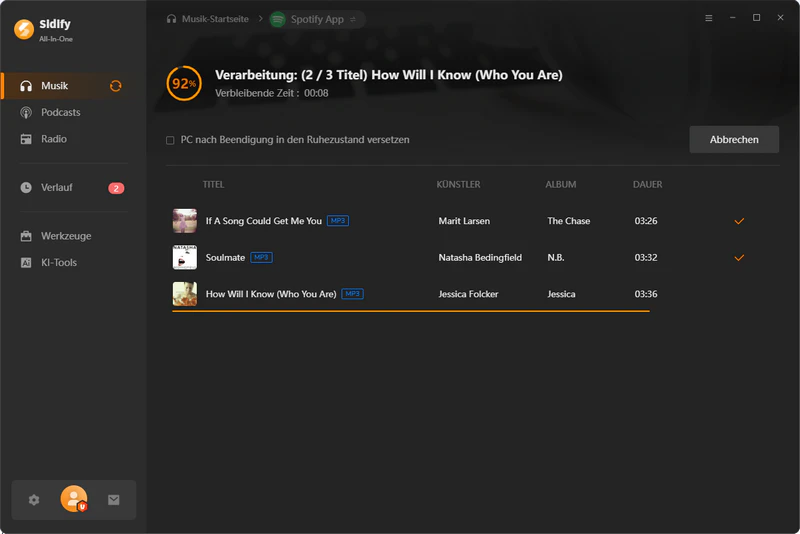
Task: Select How Will I Know (Who You Are) title
Action: coord(271,294)
